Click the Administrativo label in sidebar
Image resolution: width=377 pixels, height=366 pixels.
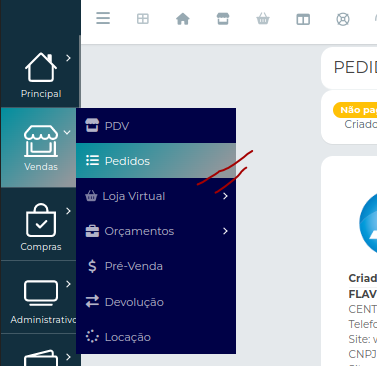tap(43, 320)
